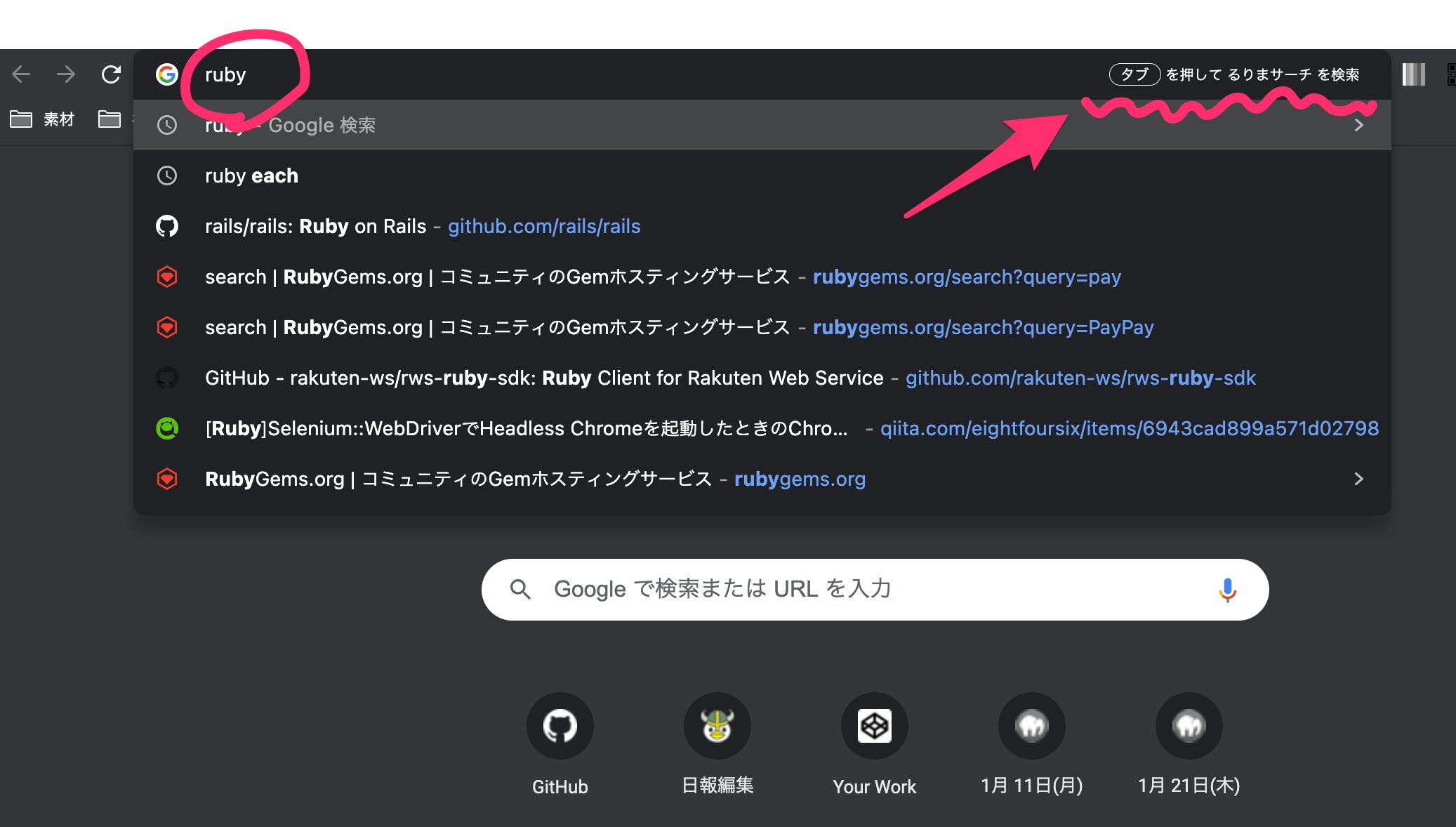Start voice search with microphone icon
The height and width of the screenshot is (827, 1456).
(1227, 590)
